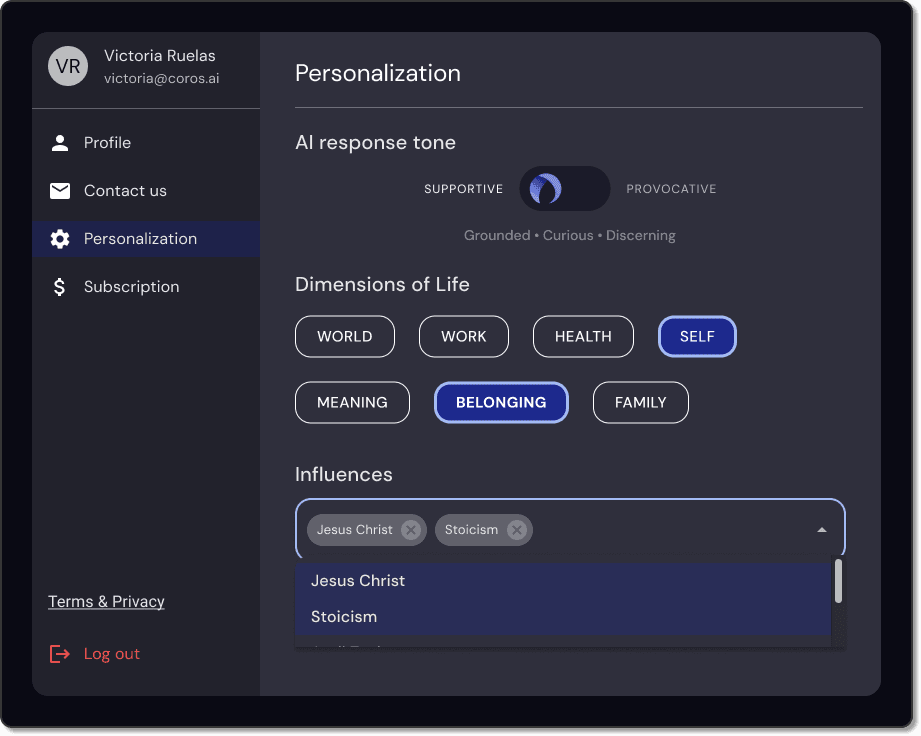This screenshot has height=736, width=921.
Task: Click the Profile person icon
Action: pos(60,143)
